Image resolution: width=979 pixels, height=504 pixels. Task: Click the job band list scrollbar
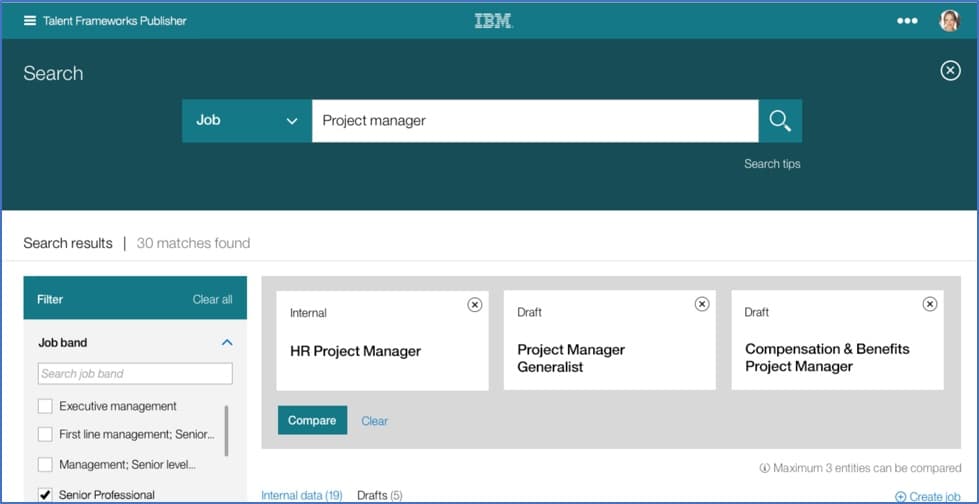click(226, 430)
